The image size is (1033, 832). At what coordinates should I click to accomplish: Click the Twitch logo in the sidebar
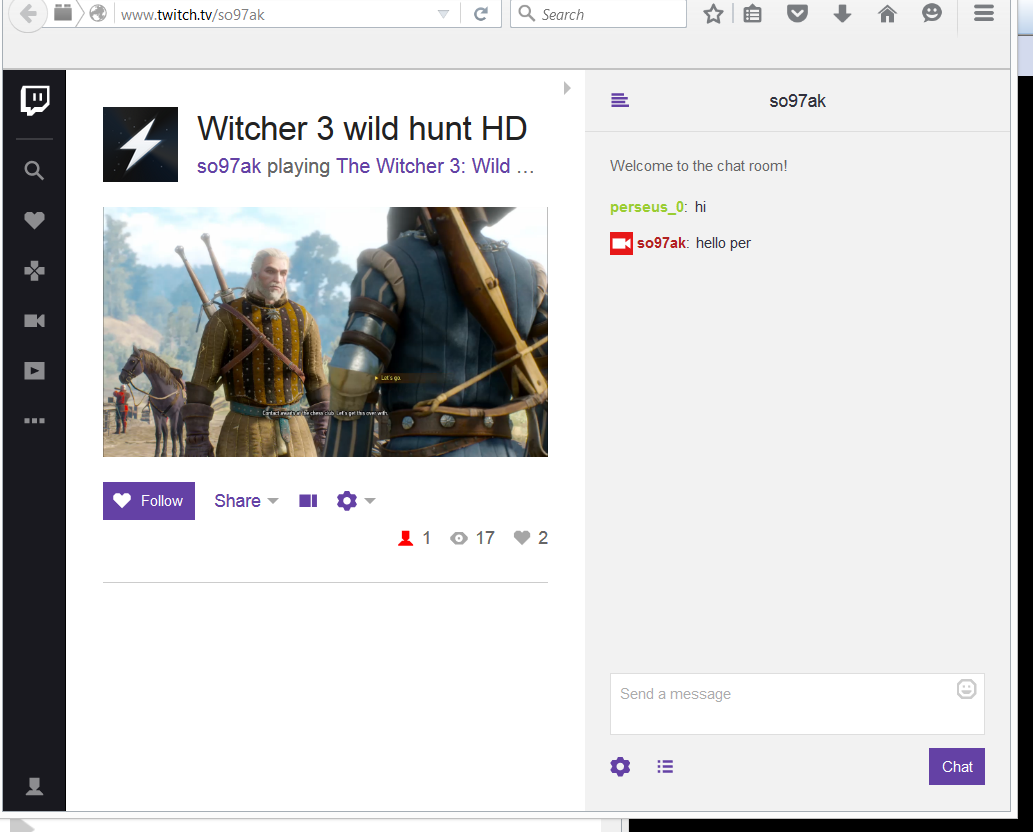(34, 100)
